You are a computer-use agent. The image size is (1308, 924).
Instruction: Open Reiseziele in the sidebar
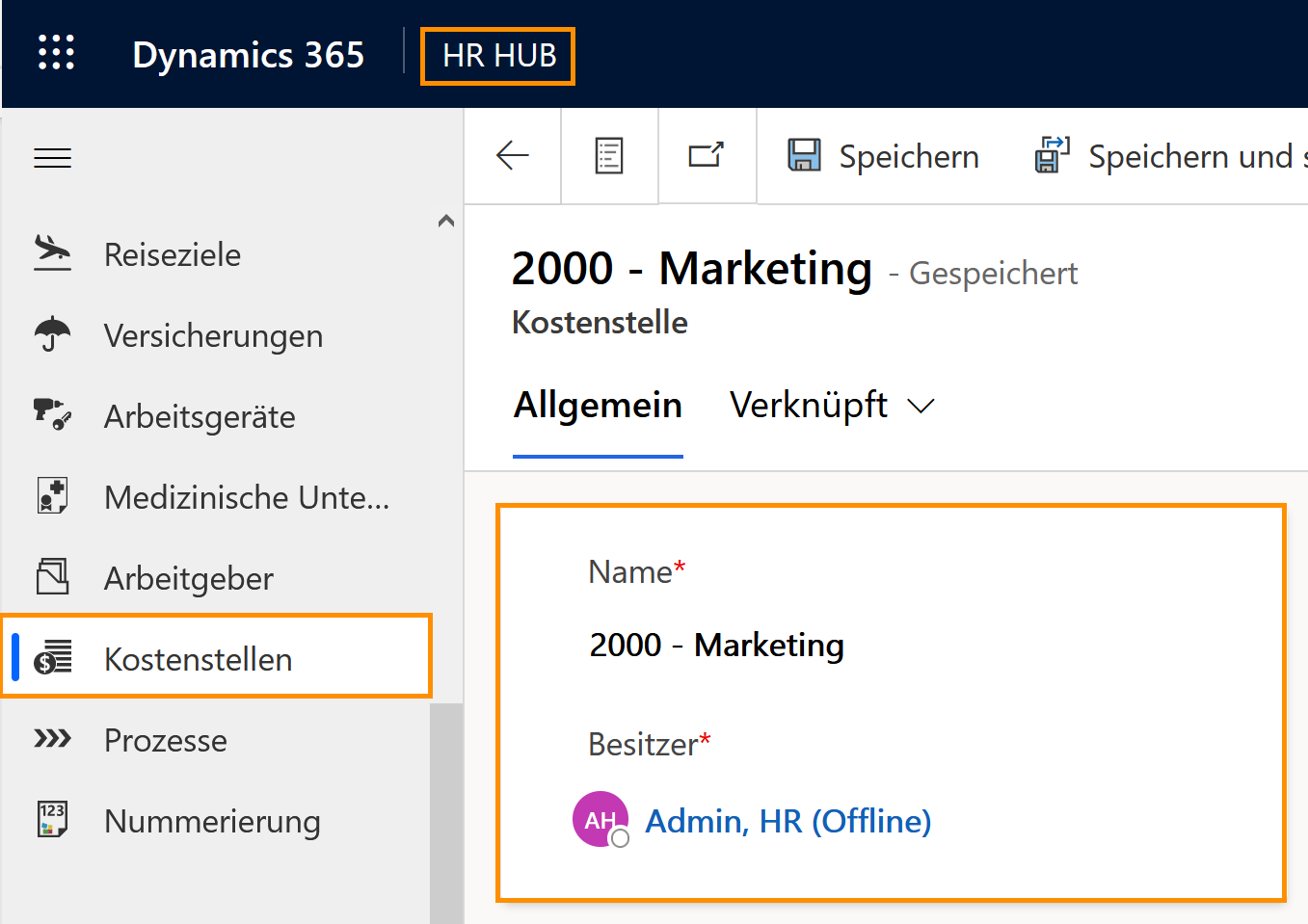tap(173, 255)
